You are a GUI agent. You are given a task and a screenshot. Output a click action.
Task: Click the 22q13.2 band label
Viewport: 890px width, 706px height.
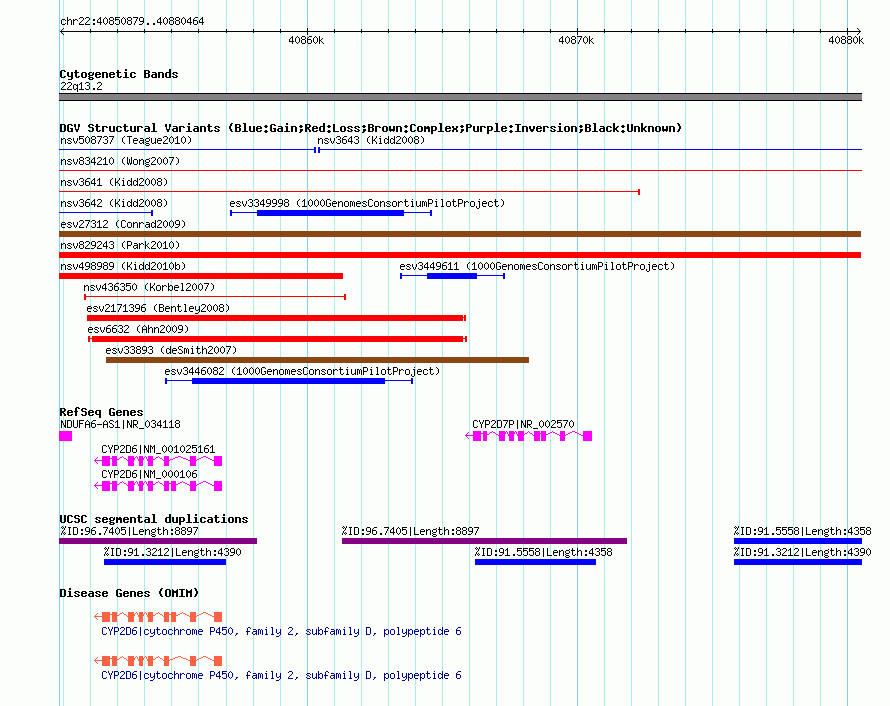81,86
